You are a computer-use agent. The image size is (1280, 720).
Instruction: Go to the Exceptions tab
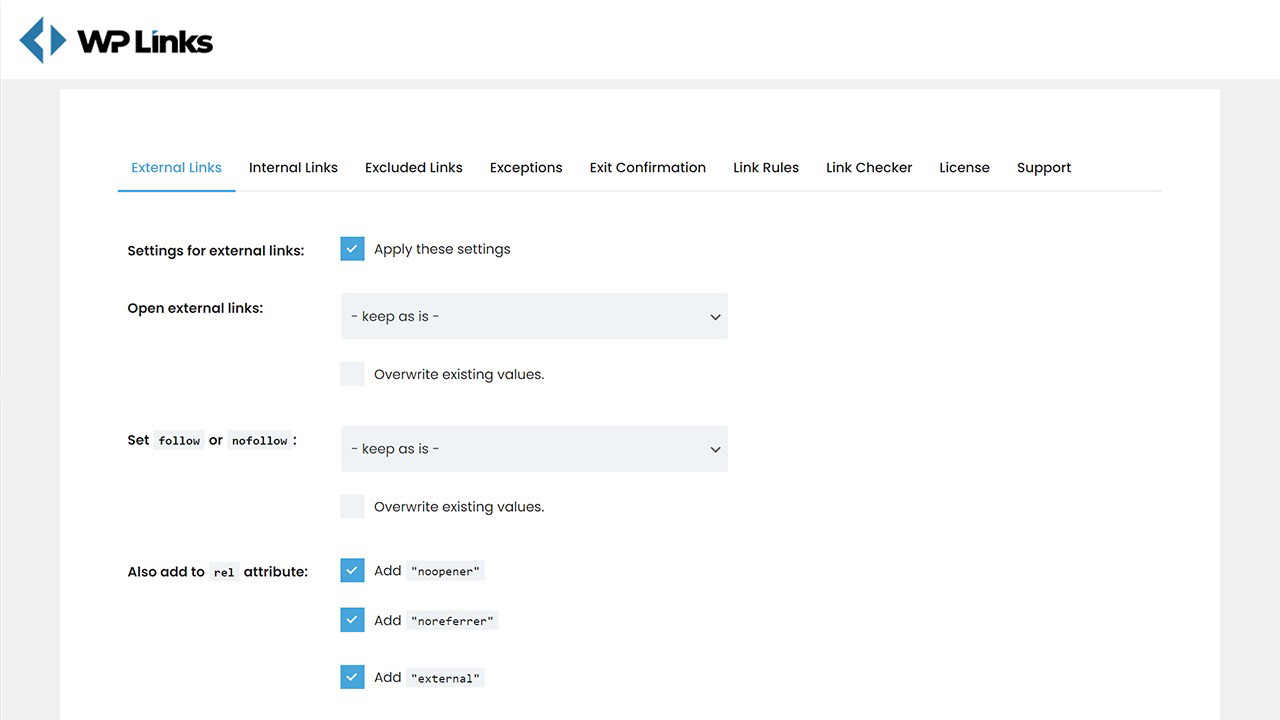click(x=526, y=168)
